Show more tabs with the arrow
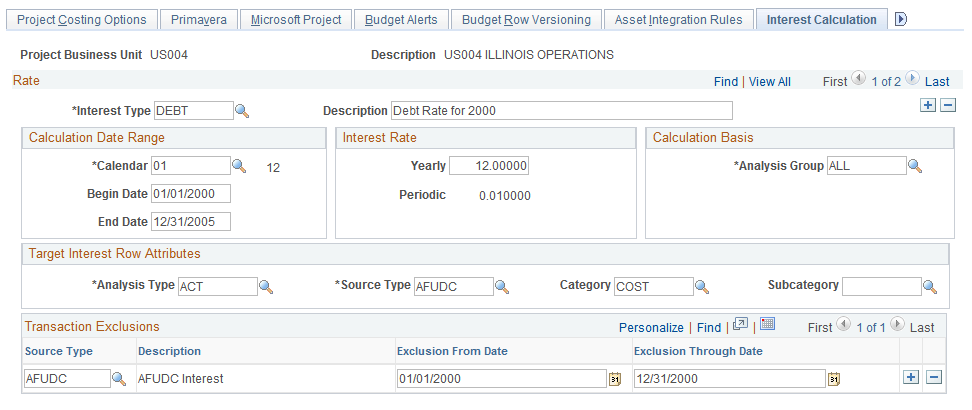Image resolution: width=972 pixels, height=410 pixels. (900, 19)
